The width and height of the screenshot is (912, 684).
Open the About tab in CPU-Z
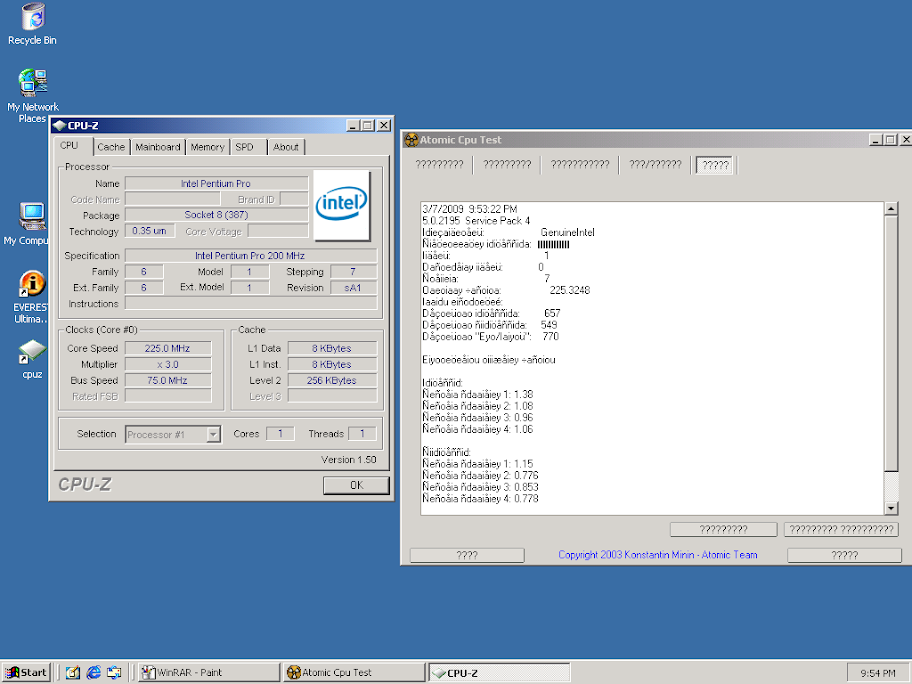click(286, 147)
